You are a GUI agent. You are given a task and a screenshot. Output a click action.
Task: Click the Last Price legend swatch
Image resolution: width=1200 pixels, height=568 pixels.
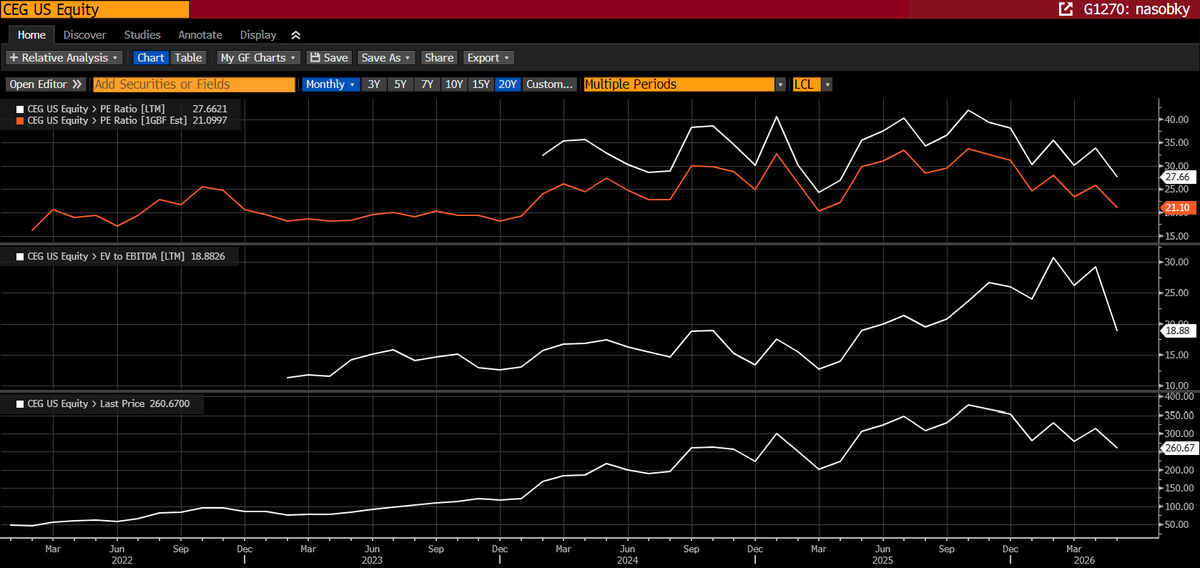[21, 404]
